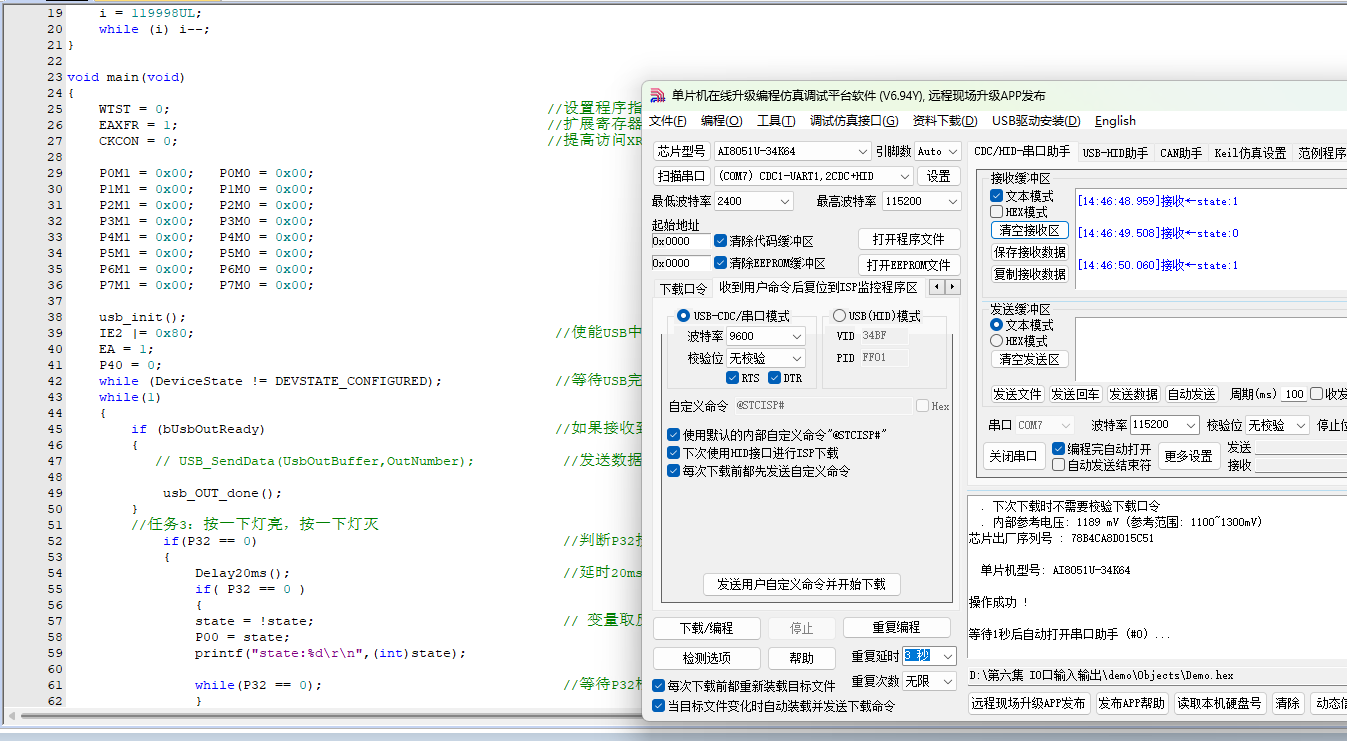Click the 帮助 button

pos(801,658)
